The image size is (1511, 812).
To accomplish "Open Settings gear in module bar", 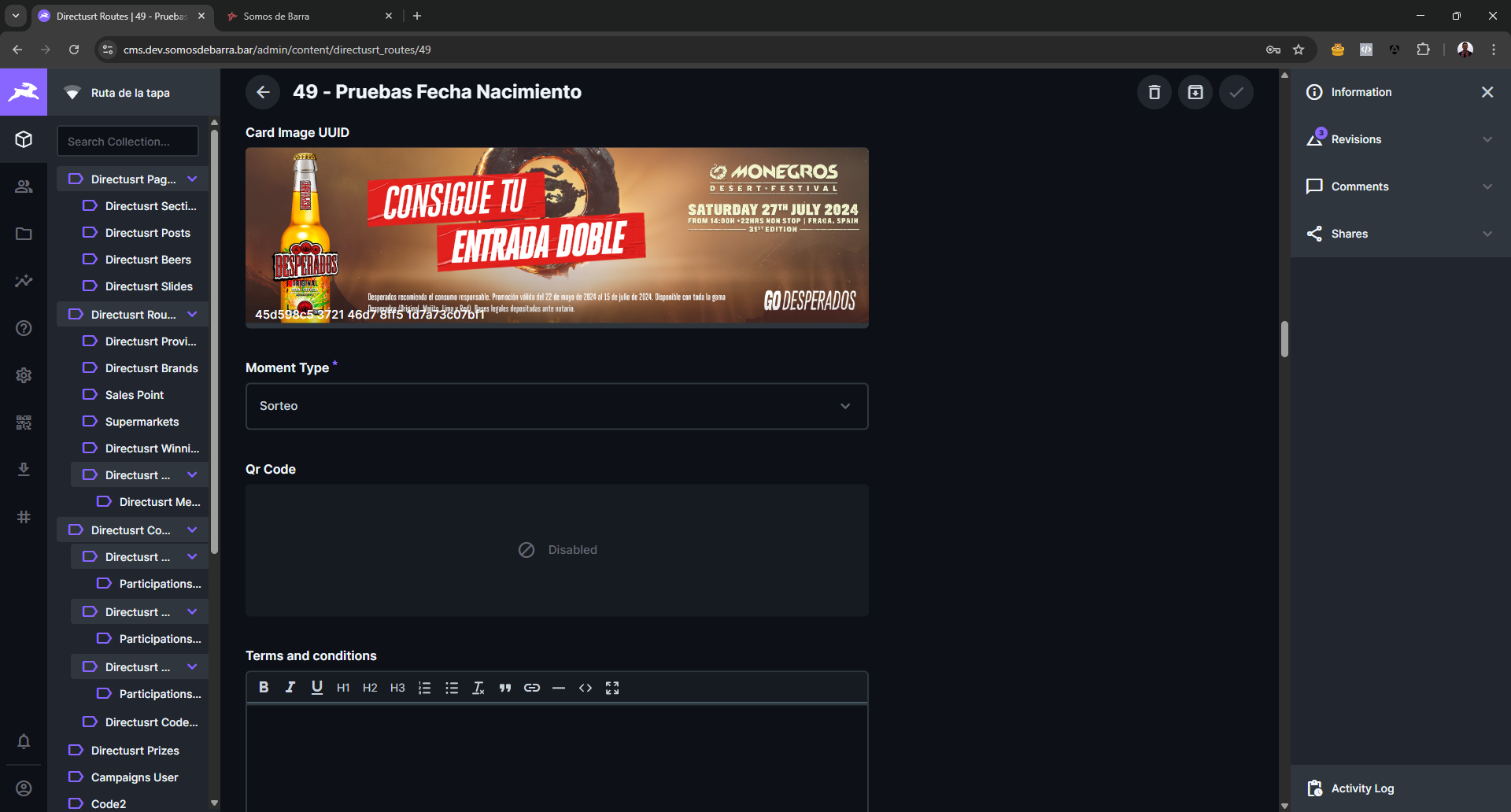I will 24,375.
